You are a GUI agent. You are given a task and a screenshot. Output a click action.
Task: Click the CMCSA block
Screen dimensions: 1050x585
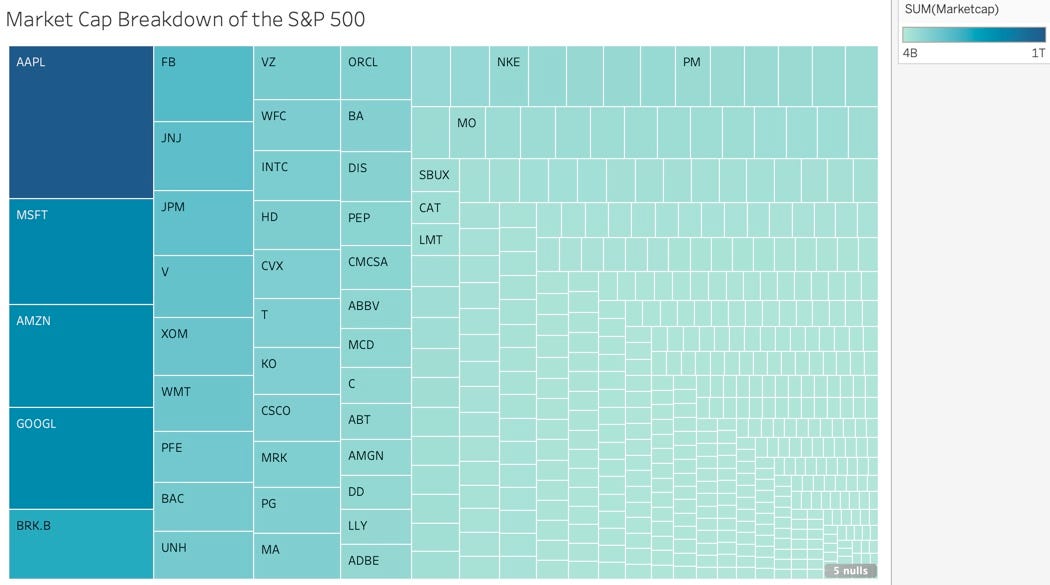click(375, 268)
